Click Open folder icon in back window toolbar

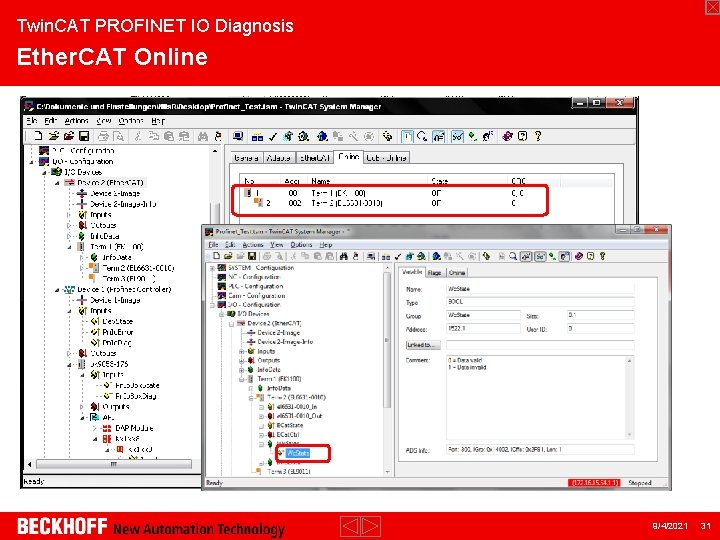54,136
